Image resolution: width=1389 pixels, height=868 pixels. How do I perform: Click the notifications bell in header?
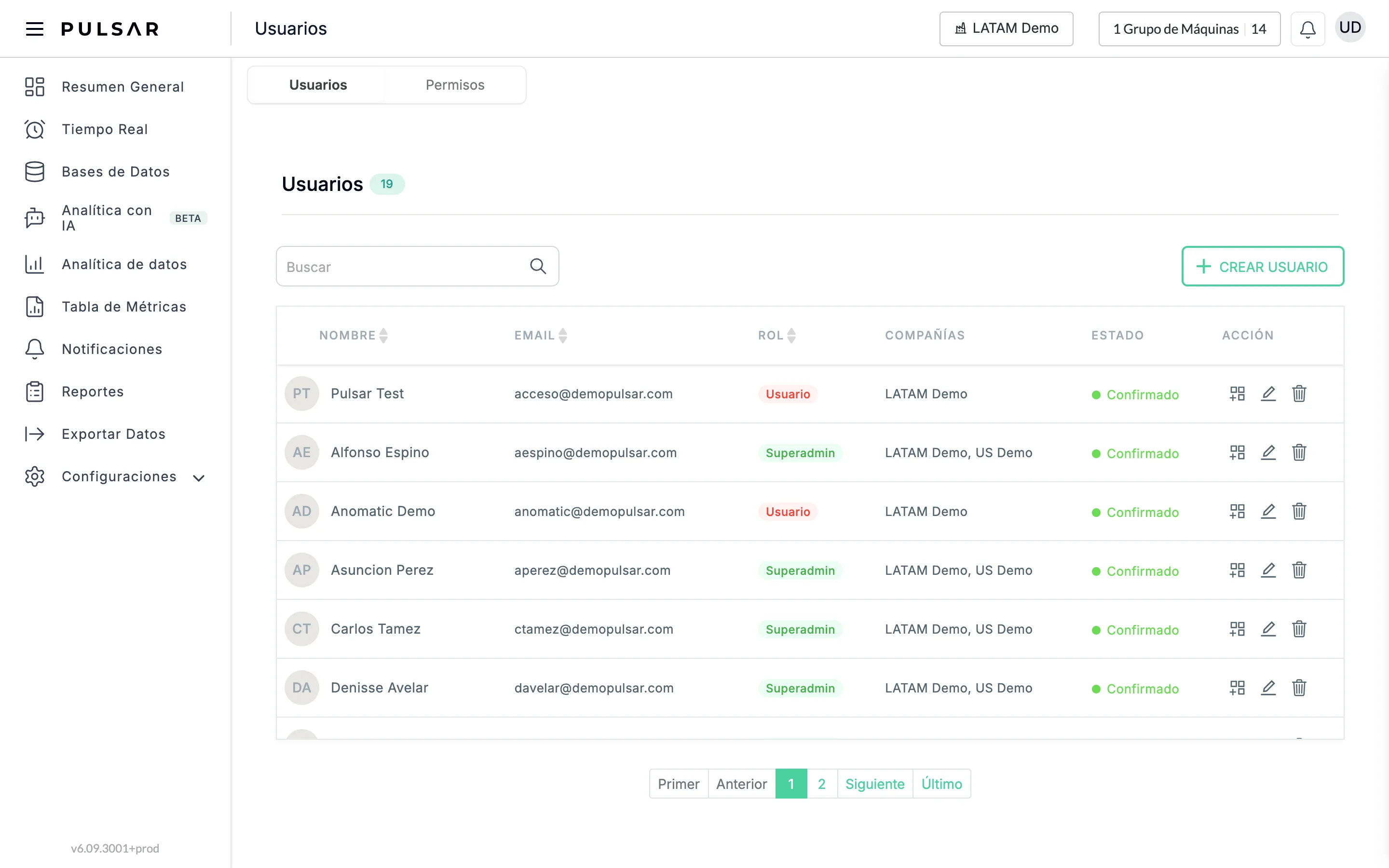click(x=1307, y=29)
